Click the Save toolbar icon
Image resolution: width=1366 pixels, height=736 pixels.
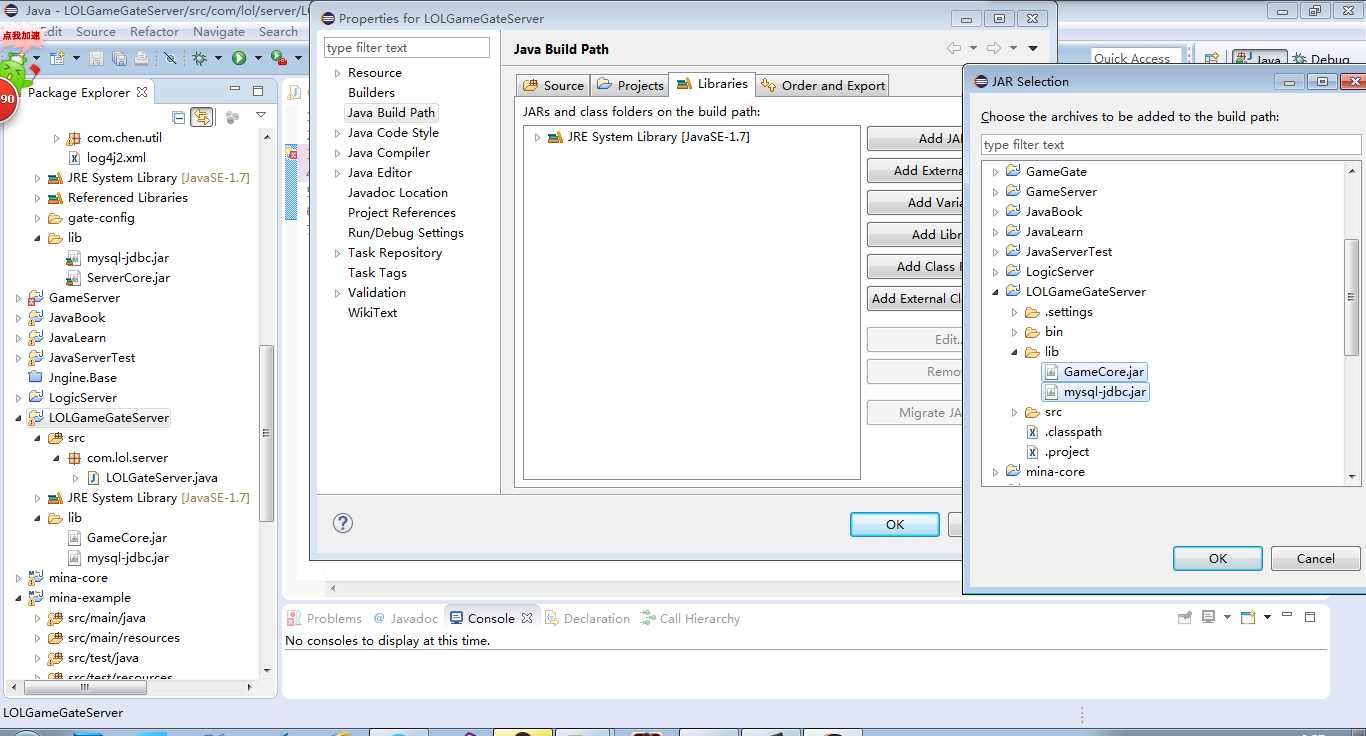coord(97,59)
